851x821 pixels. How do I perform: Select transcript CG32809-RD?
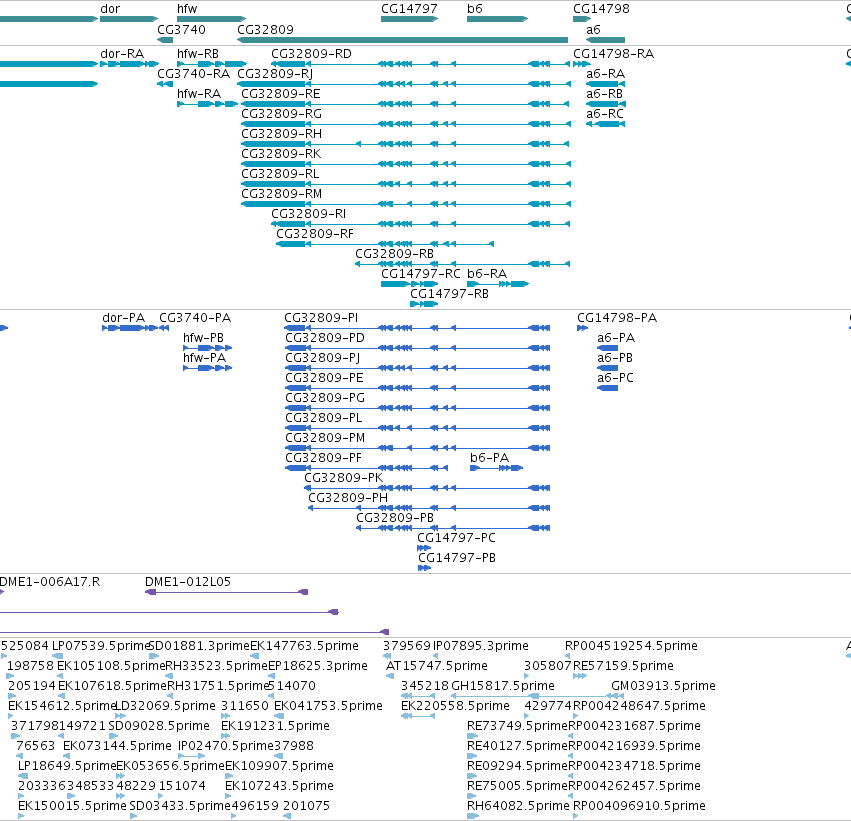pyautogui.click(x=312, y=54)
